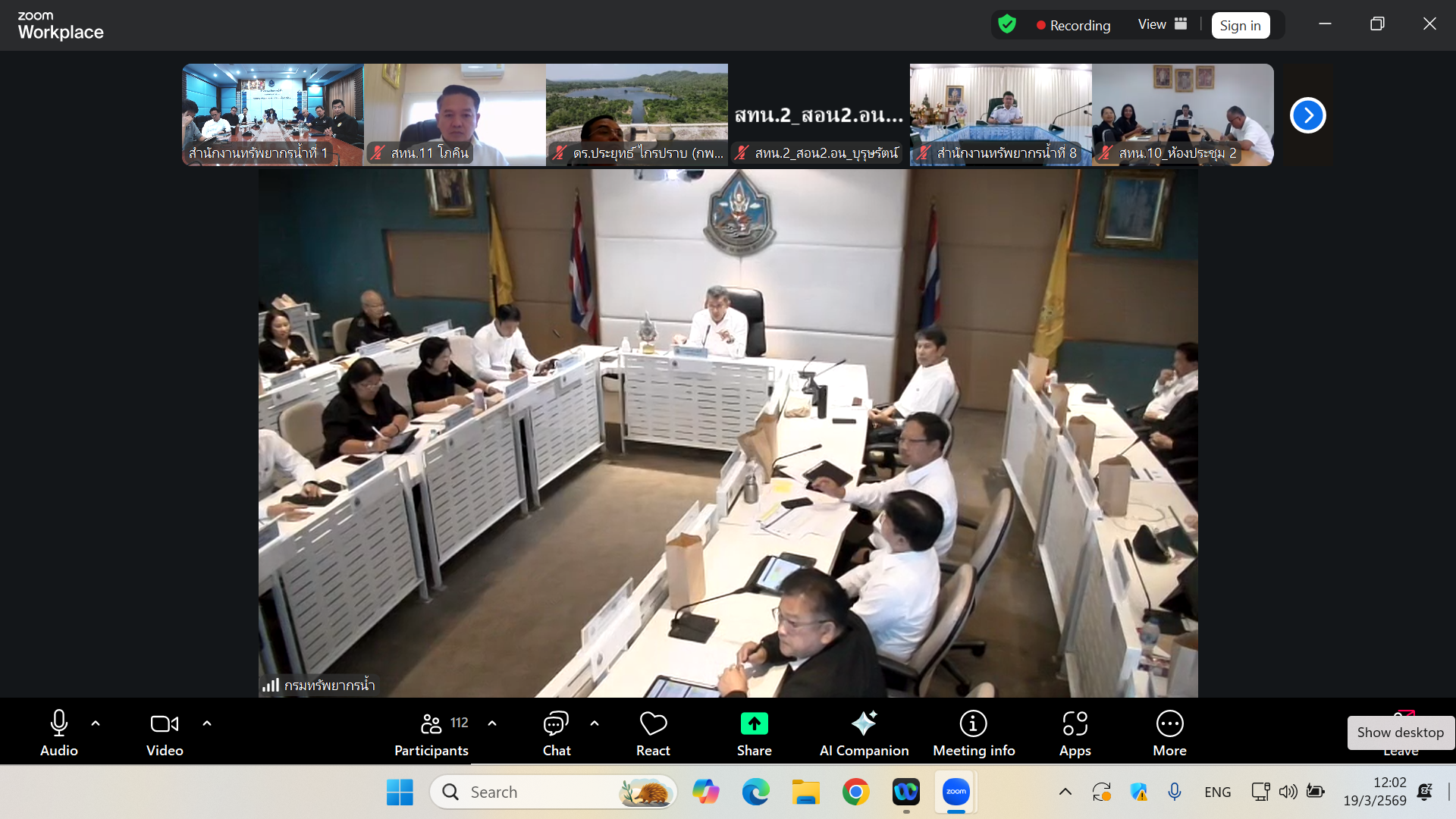Expand video options arrow beside Video

pos(207,723)
